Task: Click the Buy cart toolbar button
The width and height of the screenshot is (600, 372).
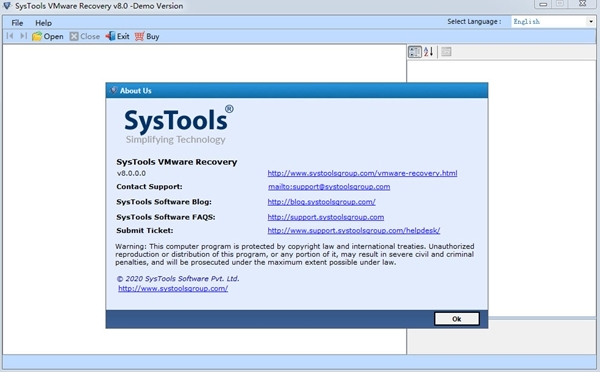Action: point(147,36)
